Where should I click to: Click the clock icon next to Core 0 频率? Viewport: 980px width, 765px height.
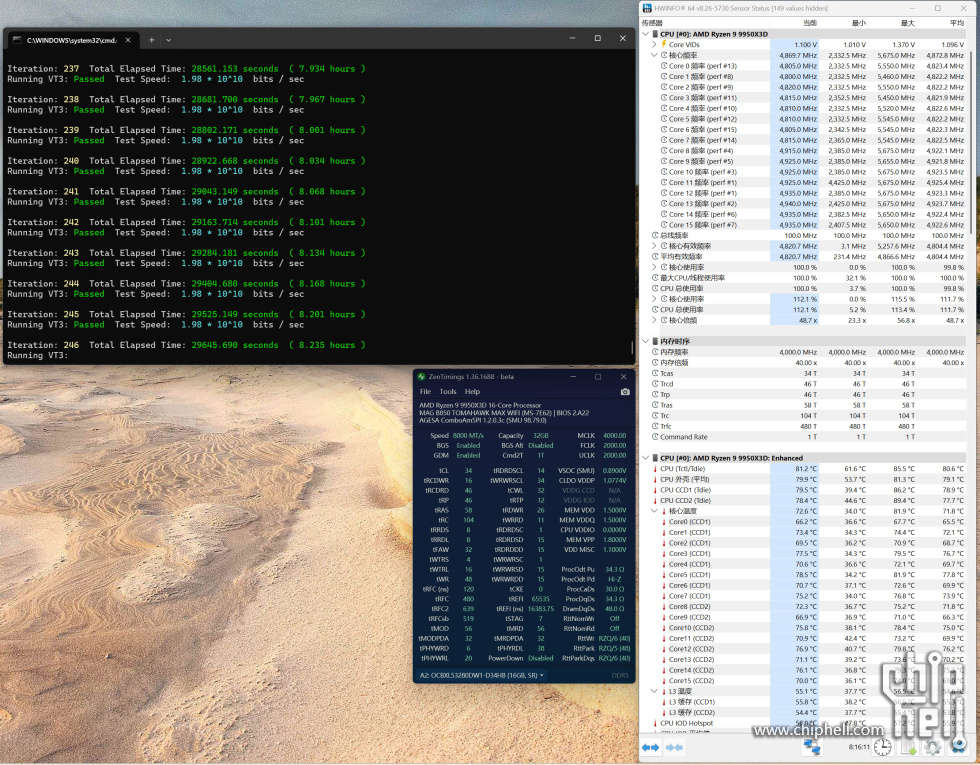(664, 66)
